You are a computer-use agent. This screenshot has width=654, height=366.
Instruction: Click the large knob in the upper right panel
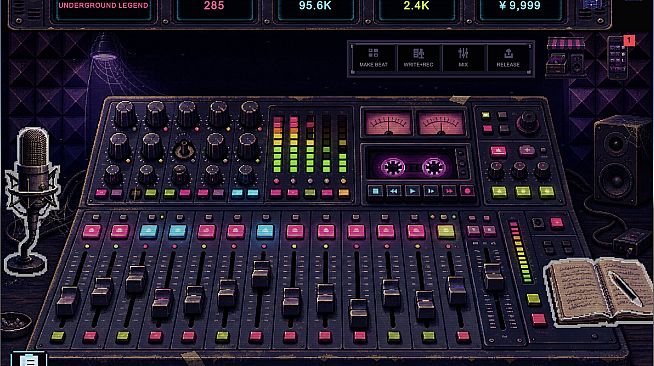pos(528,122)
